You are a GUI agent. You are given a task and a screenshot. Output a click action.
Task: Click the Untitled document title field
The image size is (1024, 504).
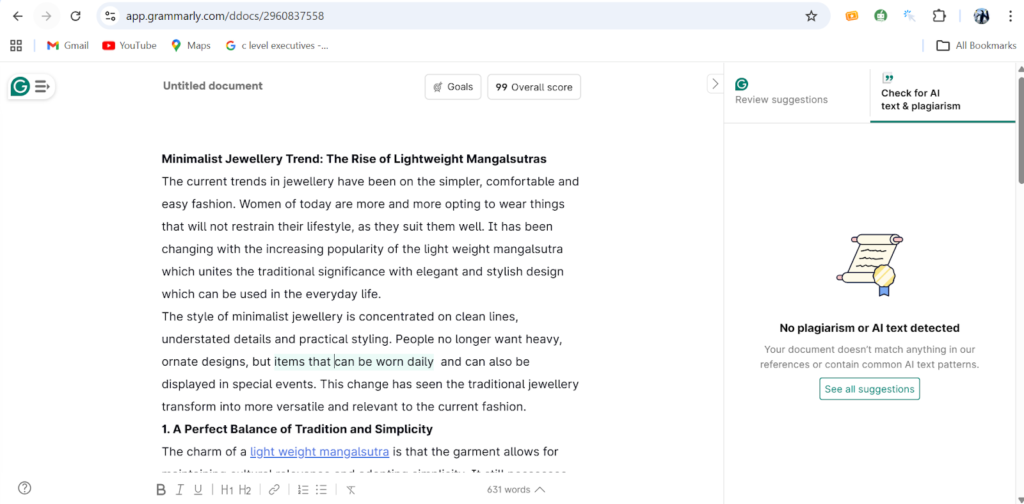click(213, 86)
